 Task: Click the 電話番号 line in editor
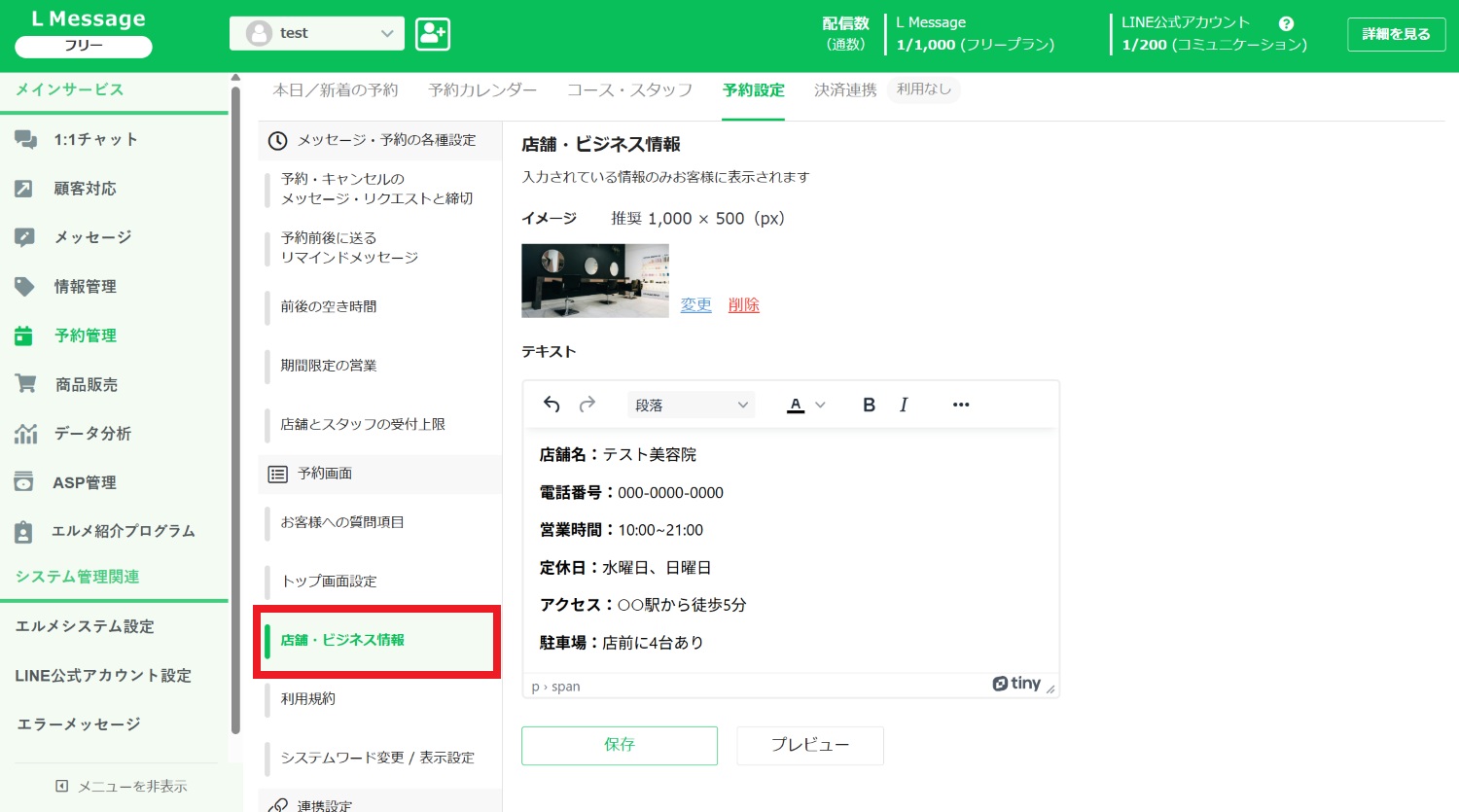(632, 493)
